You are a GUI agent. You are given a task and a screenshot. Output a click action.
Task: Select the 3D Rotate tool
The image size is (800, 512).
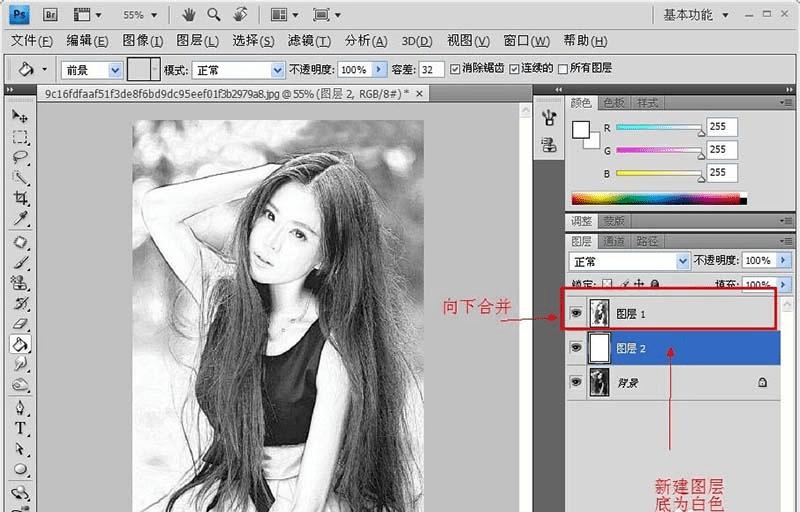coord(20,493)
